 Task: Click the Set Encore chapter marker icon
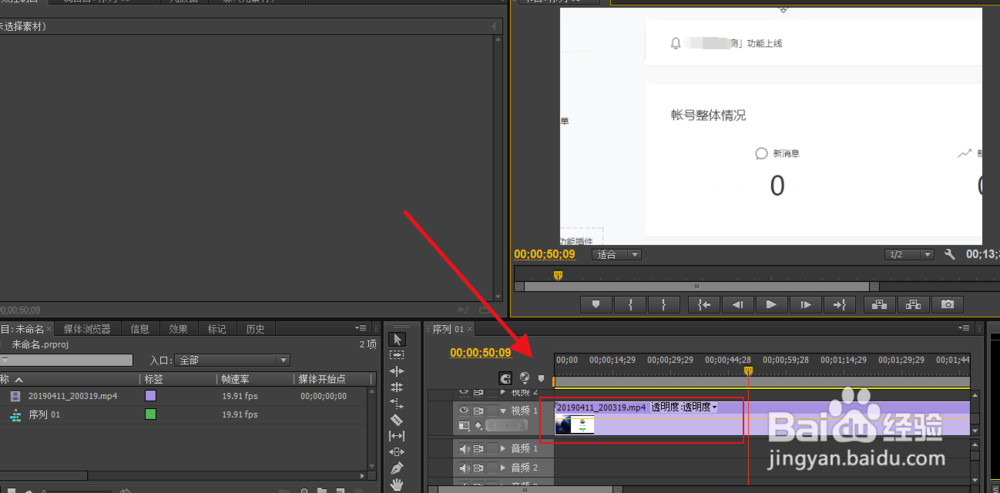[x=525, y=378]
